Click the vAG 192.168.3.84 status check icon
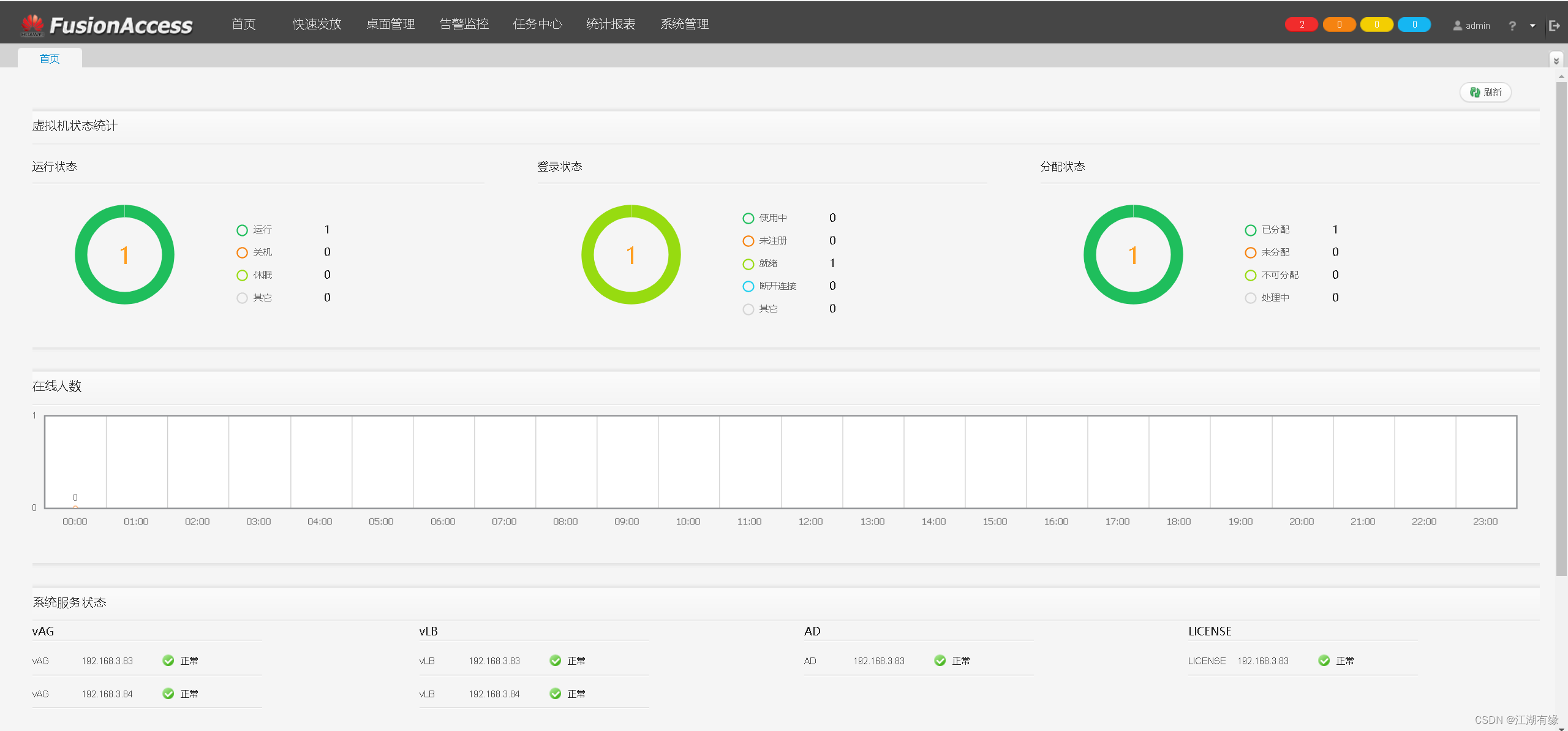 click(x=168, y=693)
